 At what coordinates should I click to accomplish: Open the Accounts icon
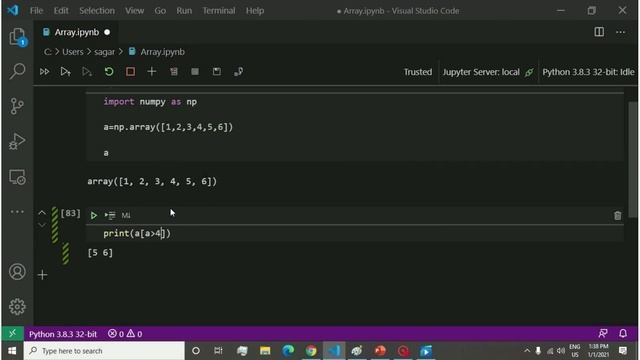click(17, 272)
